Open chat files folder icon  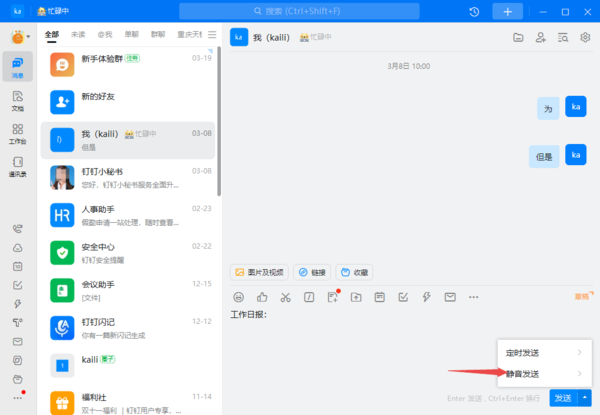click(518, 37)
